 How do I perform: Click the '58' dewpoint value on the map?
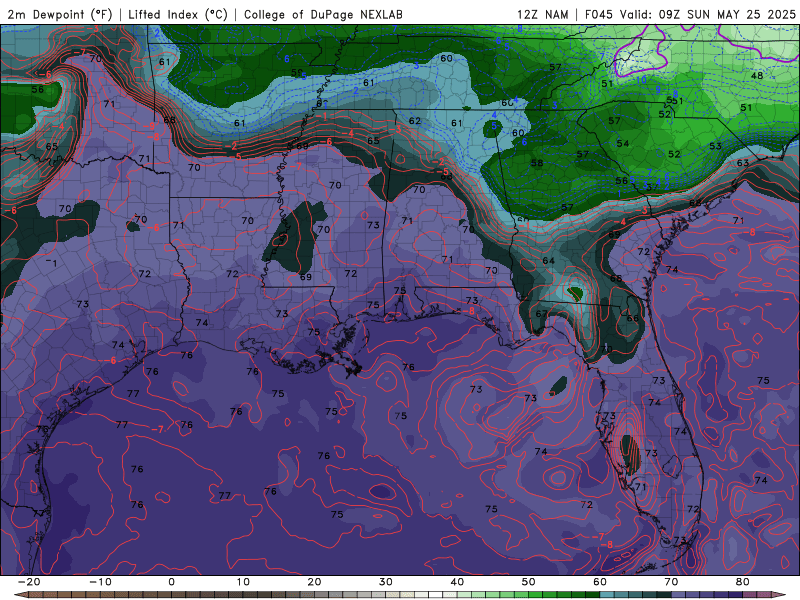click(x=537, y=163)
